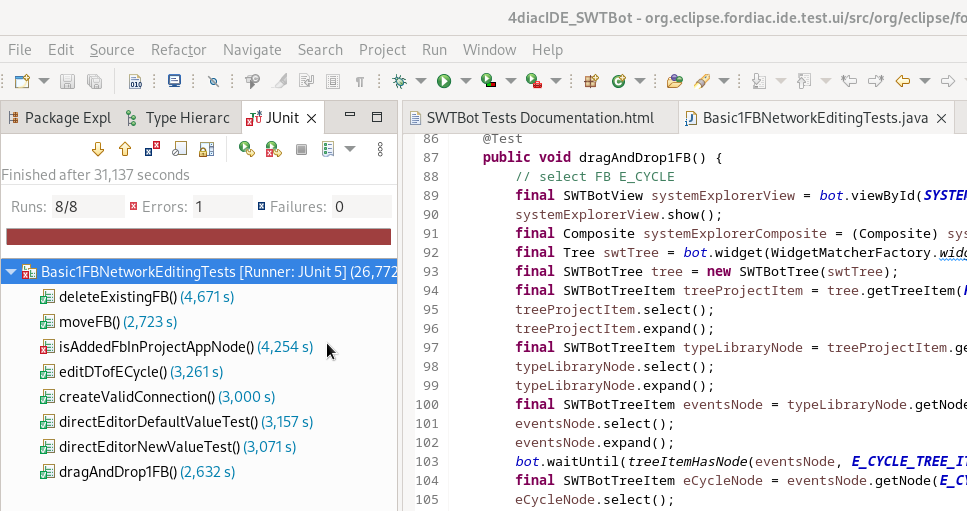Toggle Show Failures Only filter

[152, 149]
